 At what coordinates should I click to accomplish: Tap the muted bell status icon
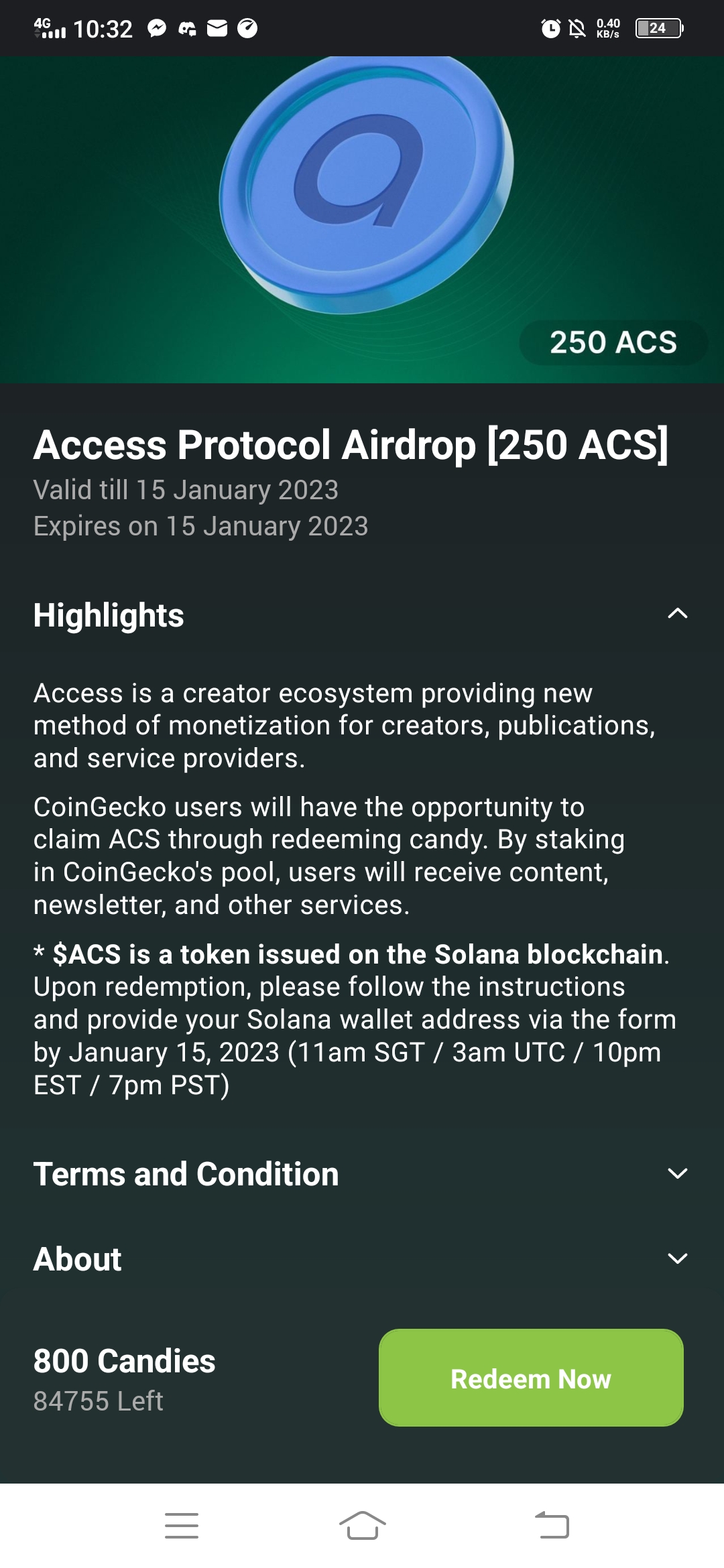tap(577, 28)
